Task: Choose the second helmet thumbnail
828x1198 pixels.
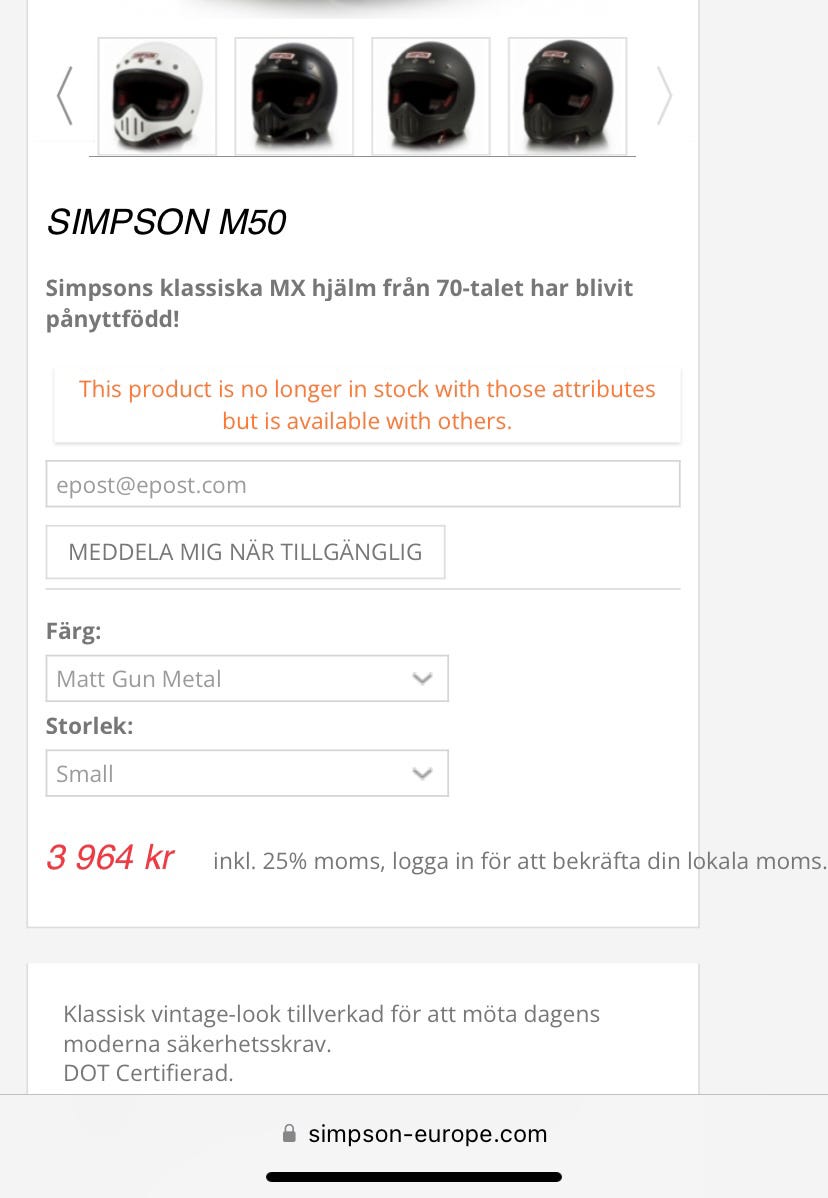Action: tap(294, 96)
